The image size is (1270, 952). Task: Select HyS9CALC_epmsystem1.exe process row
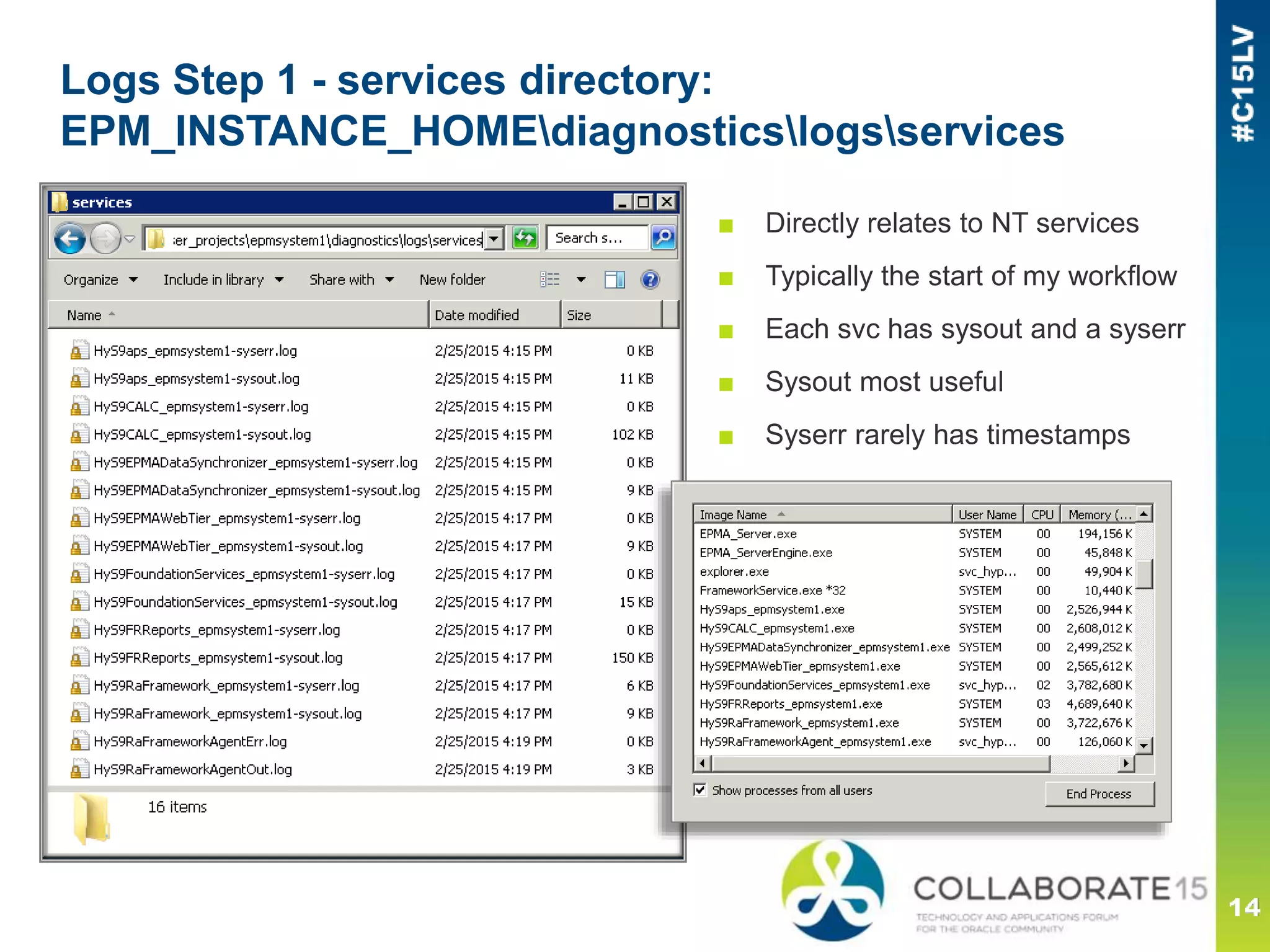tap(915, 628)
